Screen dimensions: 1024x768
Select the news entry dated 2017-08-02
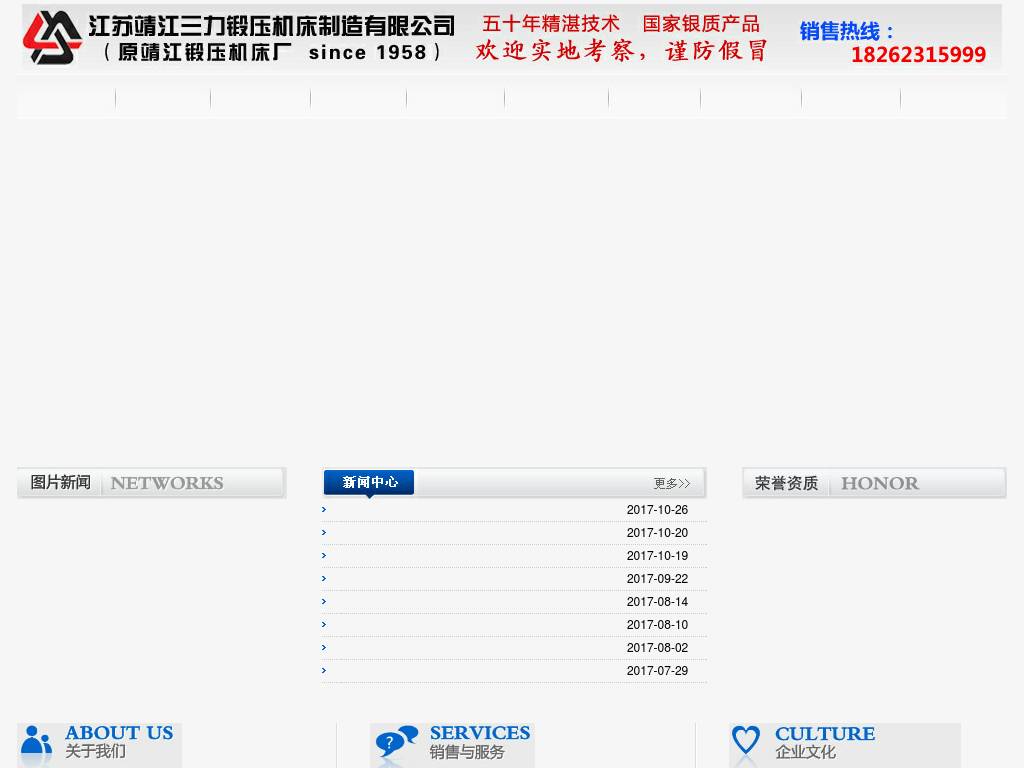[514, 647]
